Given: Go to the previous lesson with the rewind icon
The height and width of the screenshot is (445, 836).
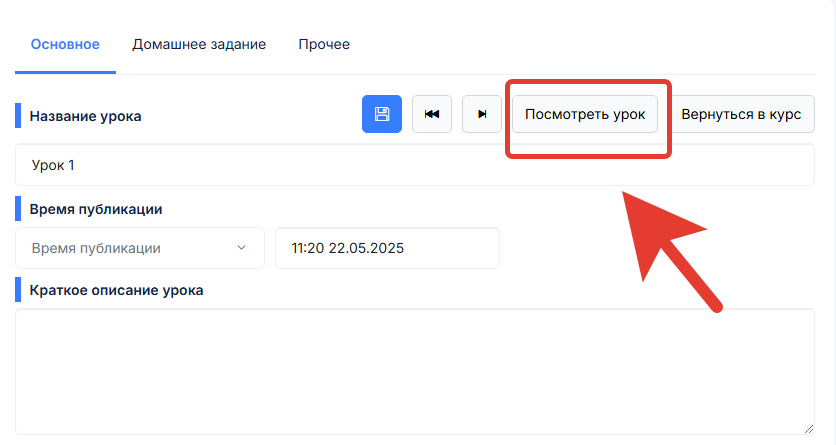Looking at the screenshot, I should click(432, 114).
